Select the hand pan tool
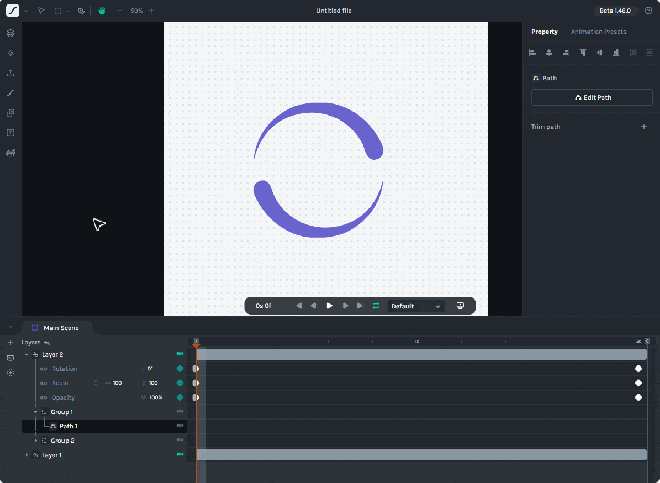 pos(101,11)
